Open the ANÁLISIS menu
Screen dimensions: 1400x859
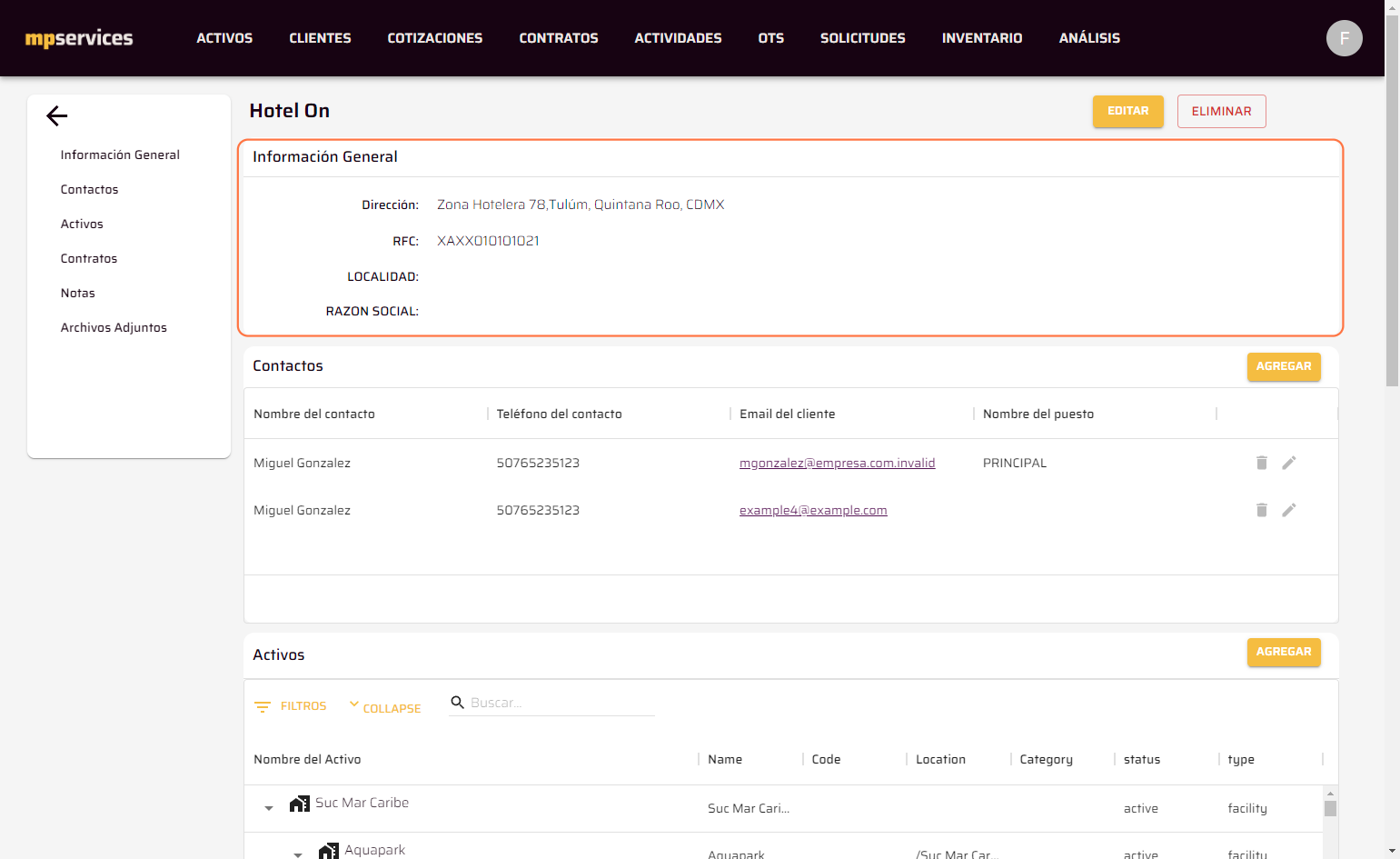(x=1089, y=38)
